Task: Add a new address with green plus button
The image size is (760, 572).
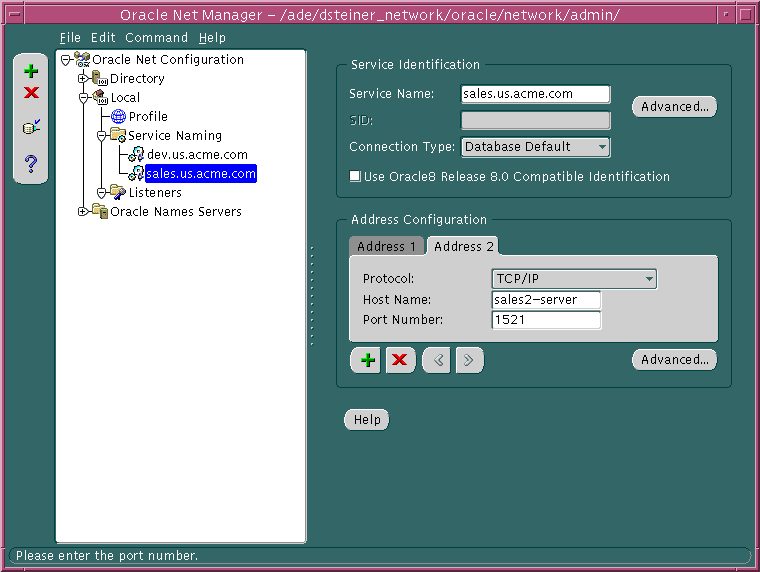Action: click(x=369, y=360)
